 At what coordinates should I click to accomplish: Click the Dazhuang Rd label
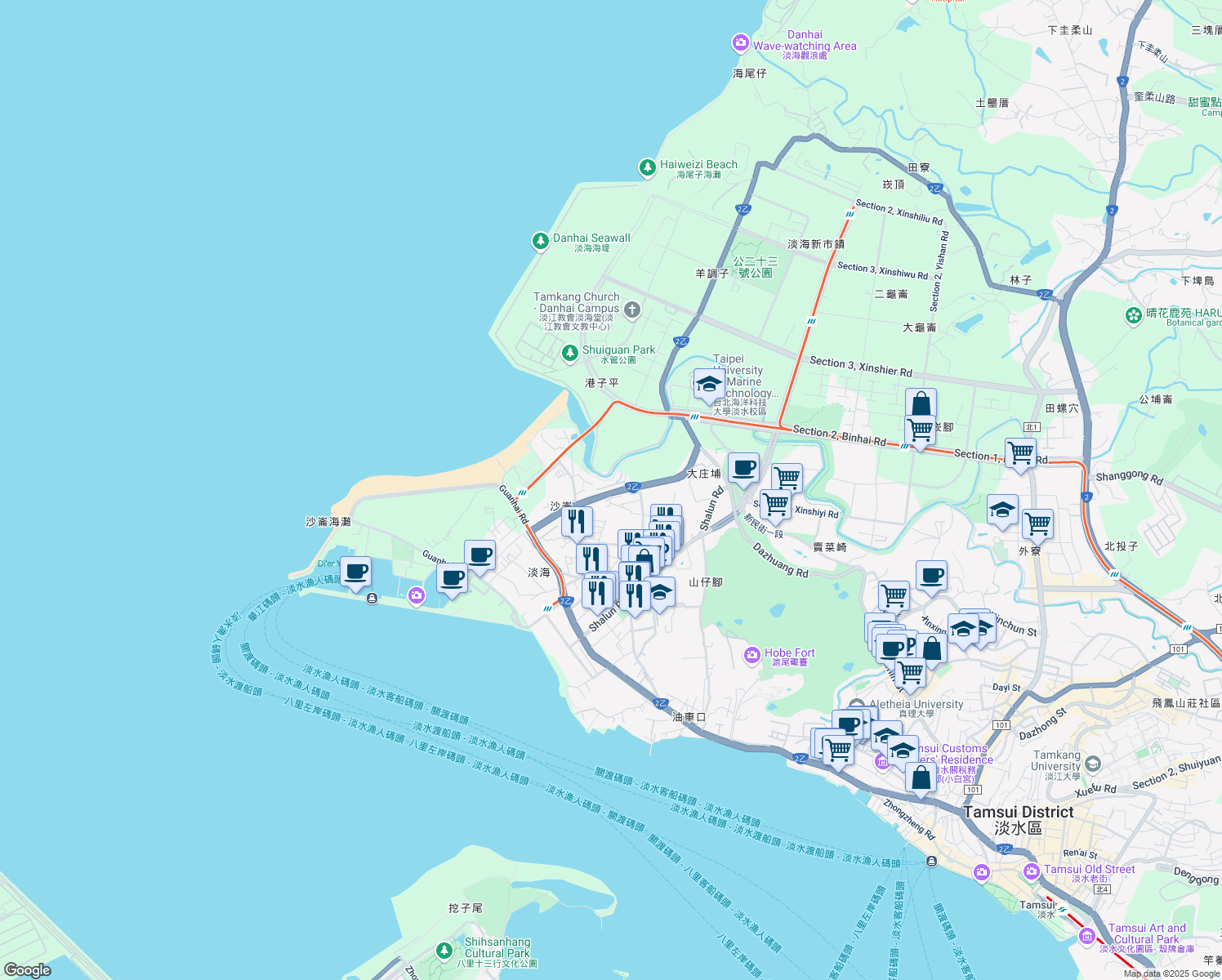pos(781,560)
